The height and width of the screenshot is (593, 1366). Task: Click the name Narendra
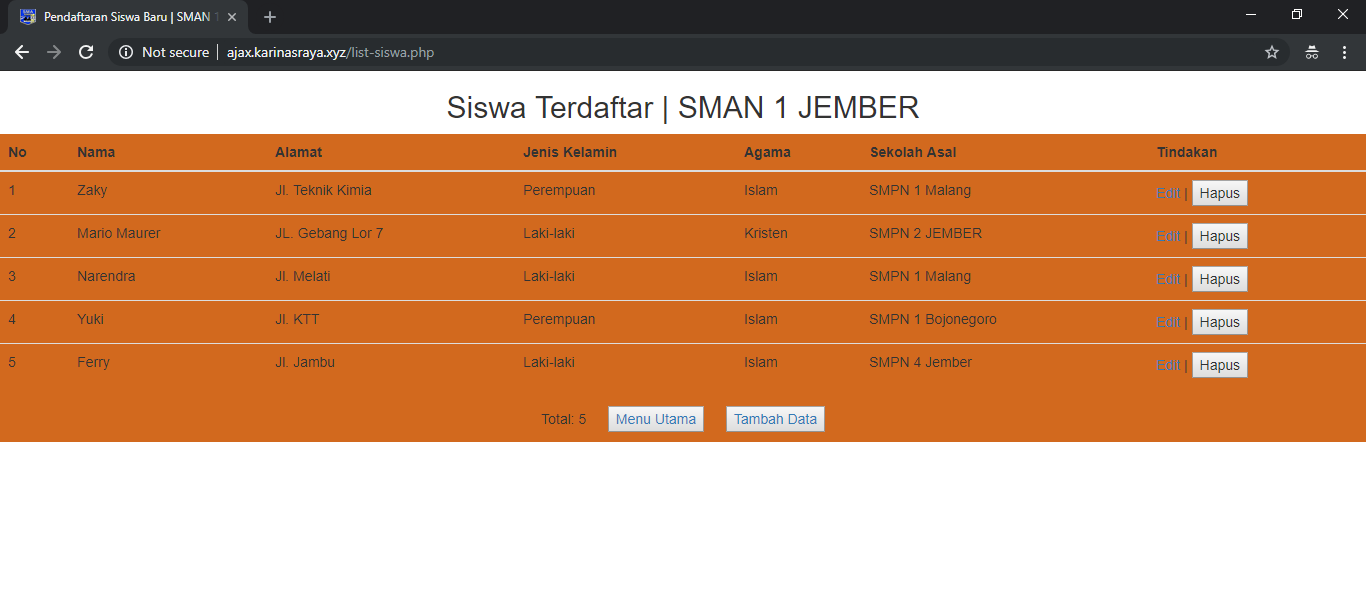106,276
